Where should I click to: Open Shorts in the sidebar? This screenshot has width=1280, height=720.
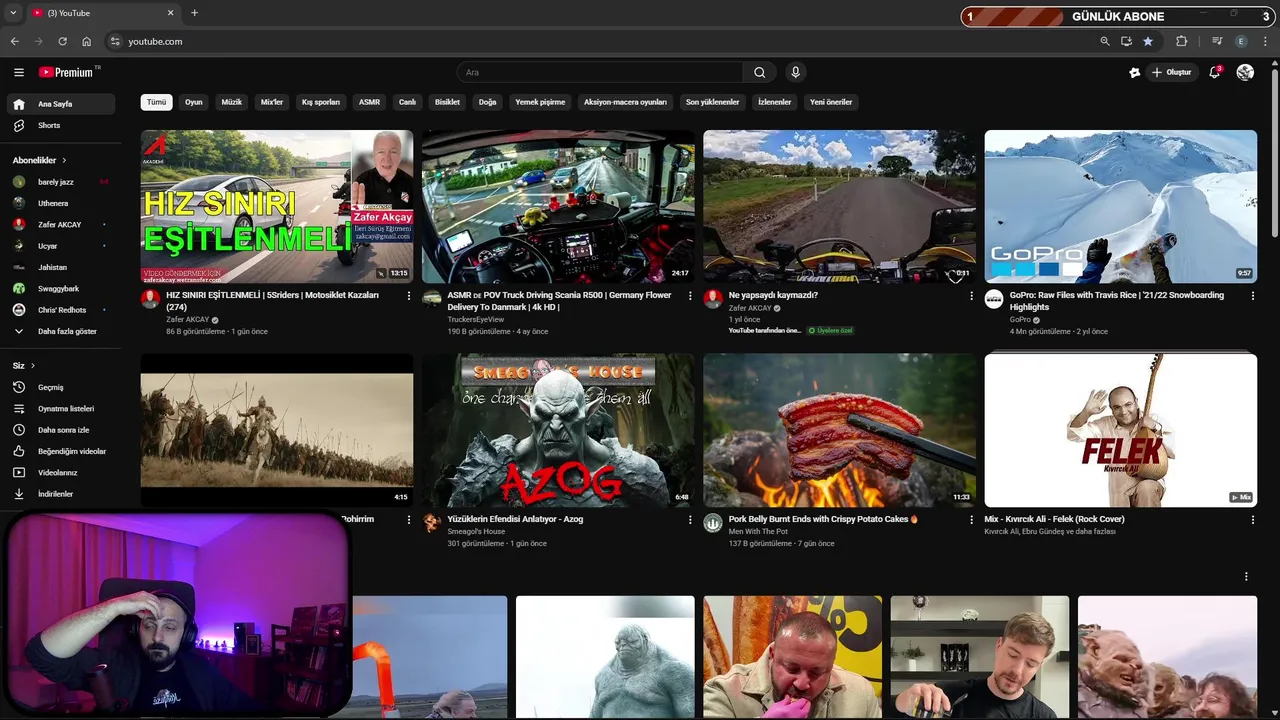coord(61,125)
